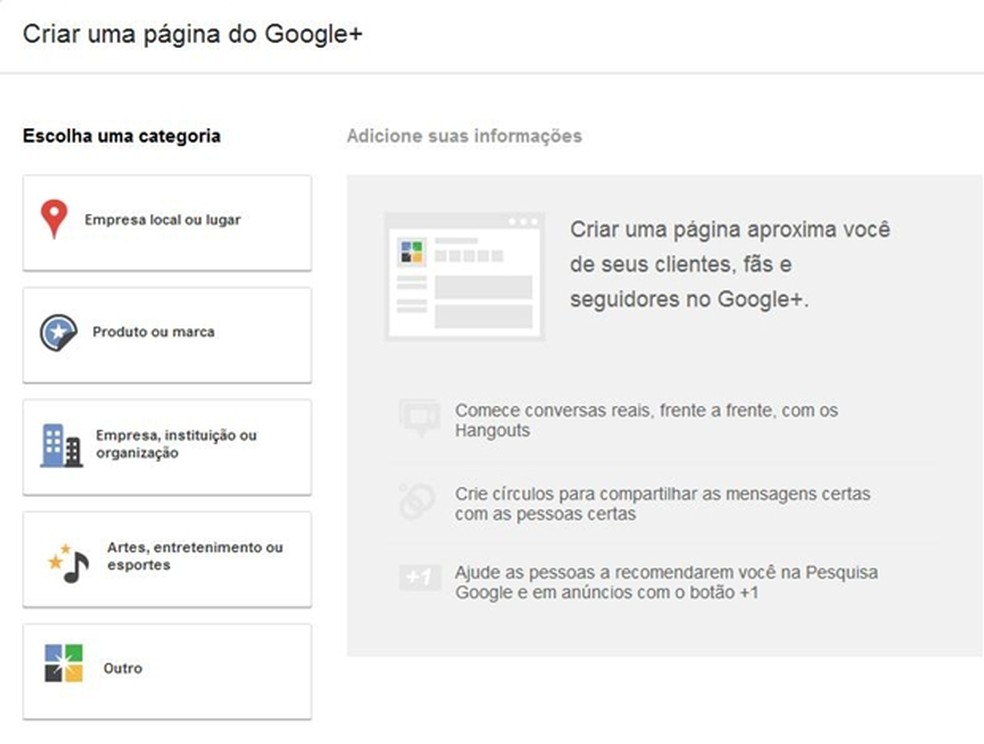Choose the Outro category
The height and width of the screenshot is (744, 984).
(x=167, y=671)
